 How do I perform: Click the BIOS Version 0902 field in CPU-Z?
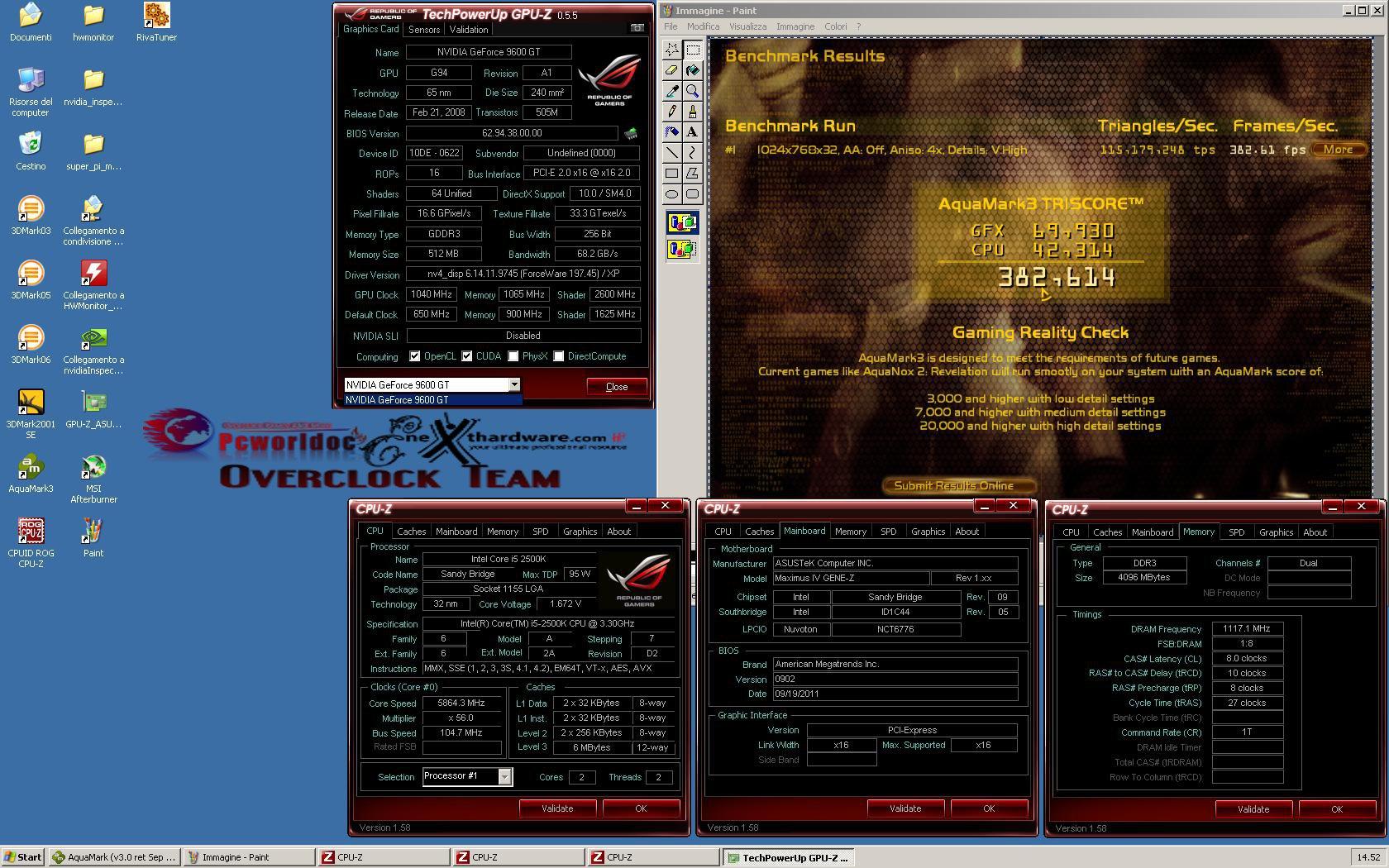point(895,679)
